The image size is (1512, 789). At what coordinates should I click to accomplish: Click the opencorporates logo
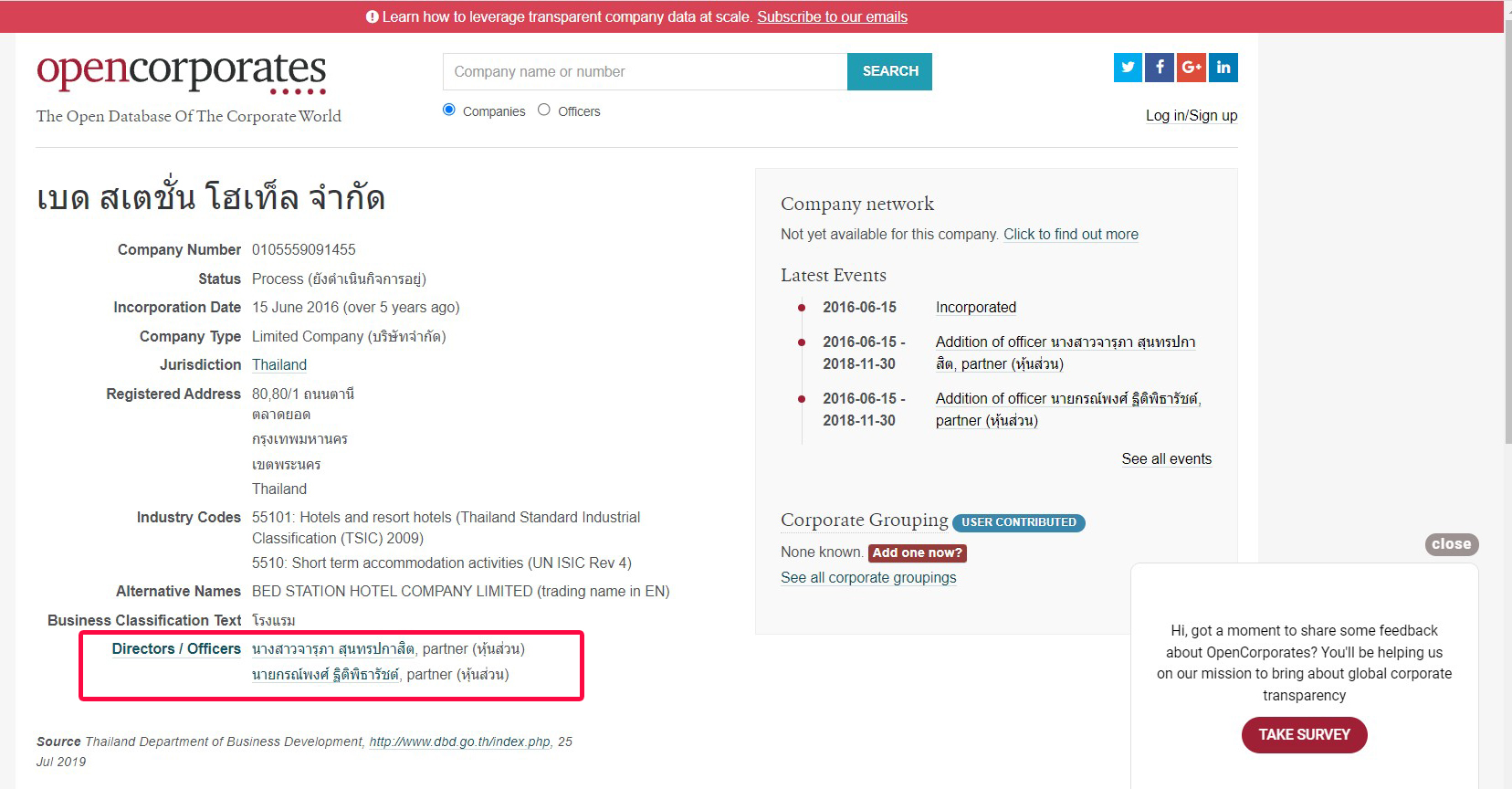click(182, 72)
